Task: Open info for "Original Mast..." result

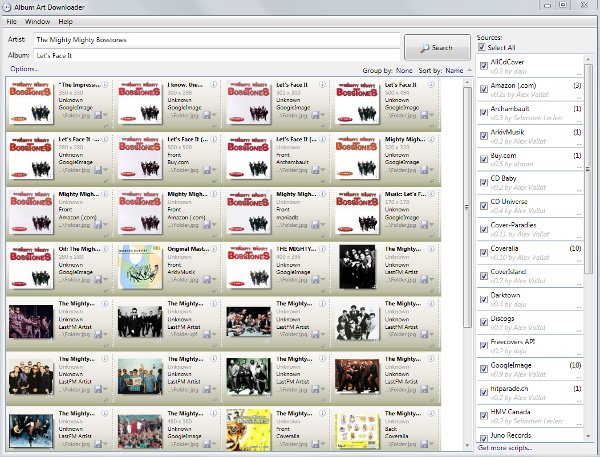Action: point(214,249)
